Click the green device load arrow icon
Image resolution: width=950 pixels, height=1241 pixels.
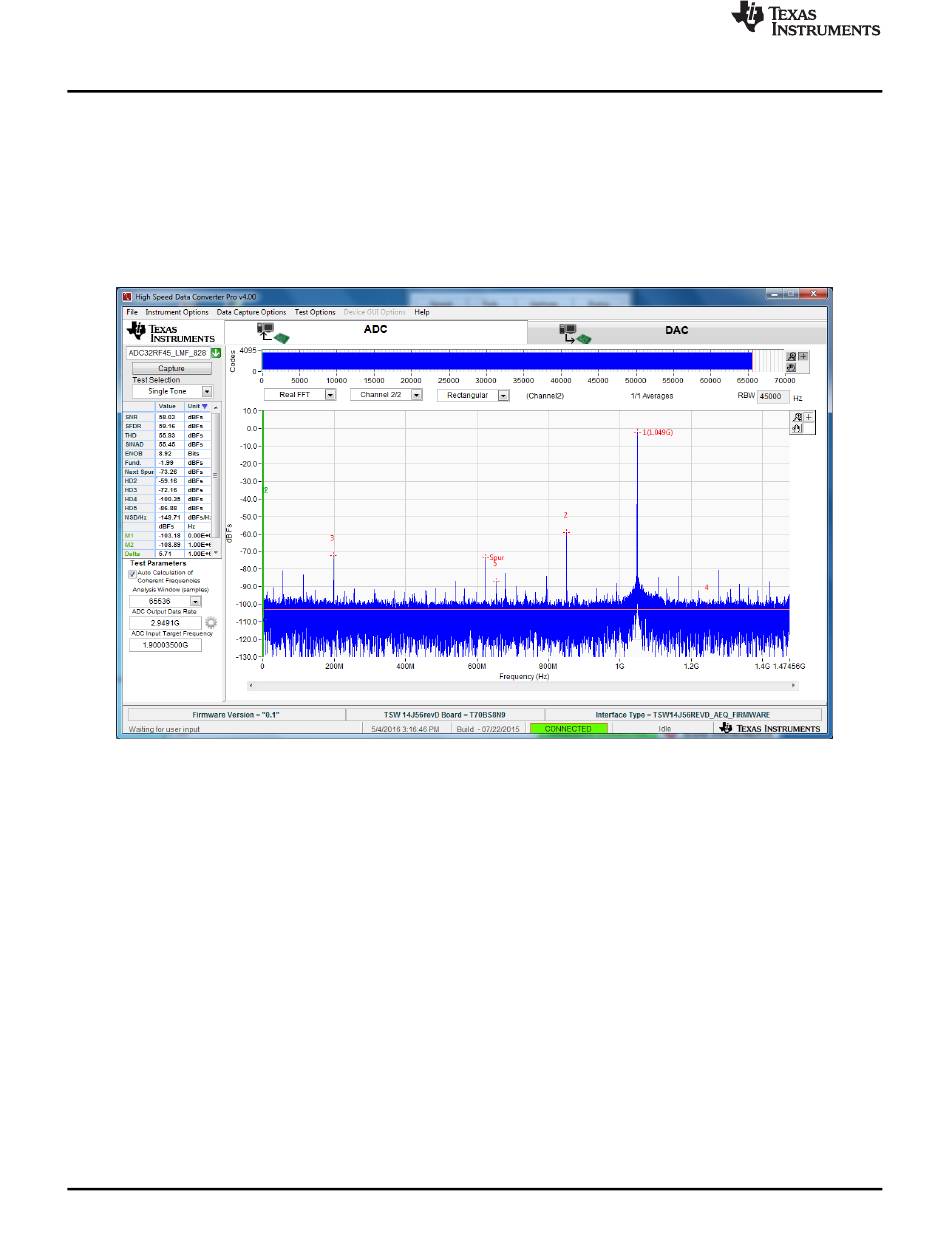pyautogui.click(x=215, y=354)
